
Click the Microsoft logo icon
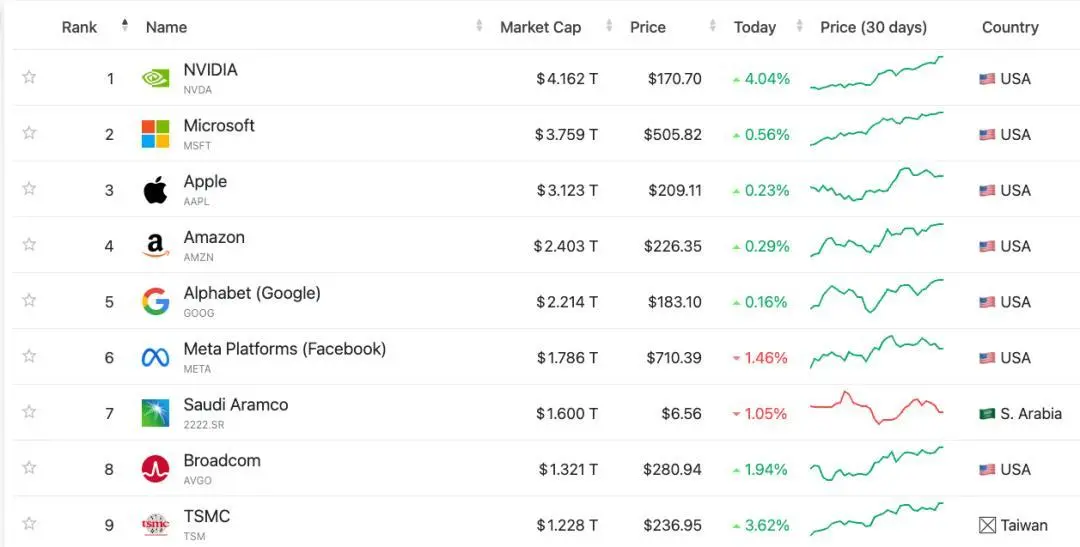tap(155, 134)
